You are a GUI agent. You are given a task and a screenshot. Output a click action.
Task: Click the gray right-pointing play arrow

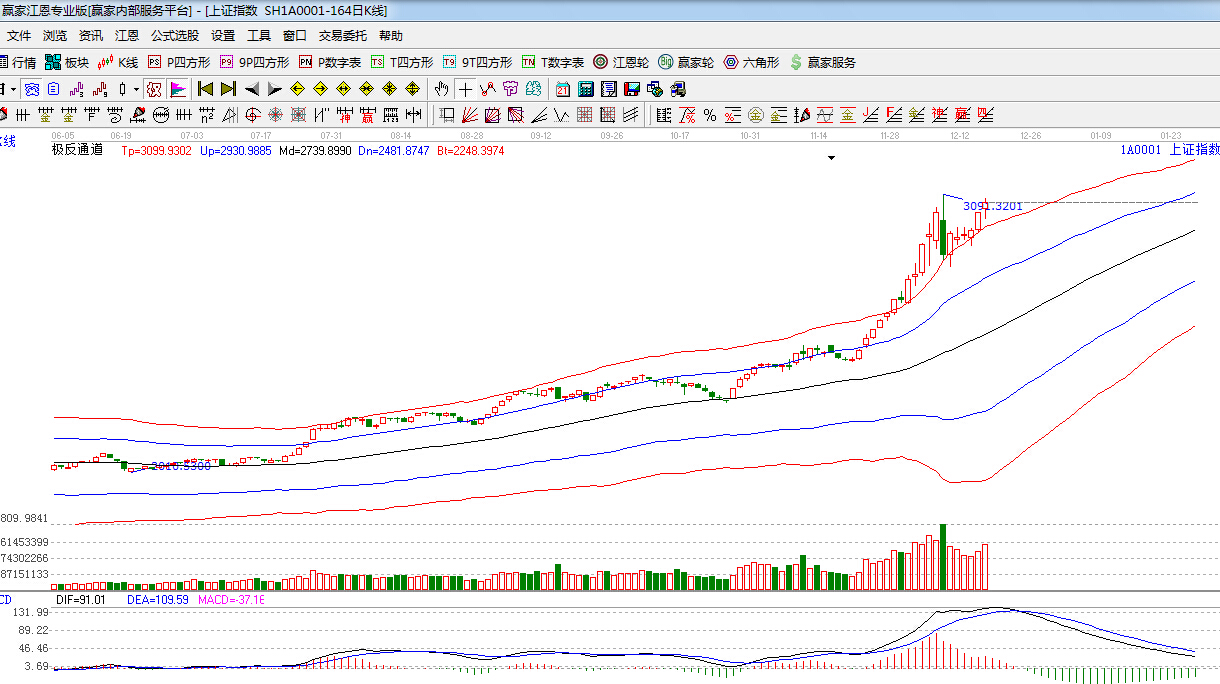[x=275, y=88]
